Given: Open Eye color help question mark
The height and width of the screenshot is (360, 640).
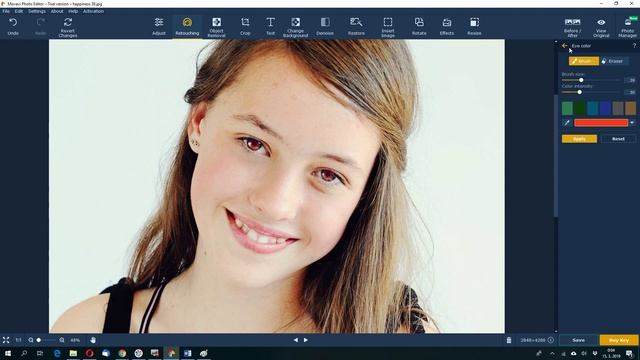Looking at the screenshot, I should coord(634,46).
